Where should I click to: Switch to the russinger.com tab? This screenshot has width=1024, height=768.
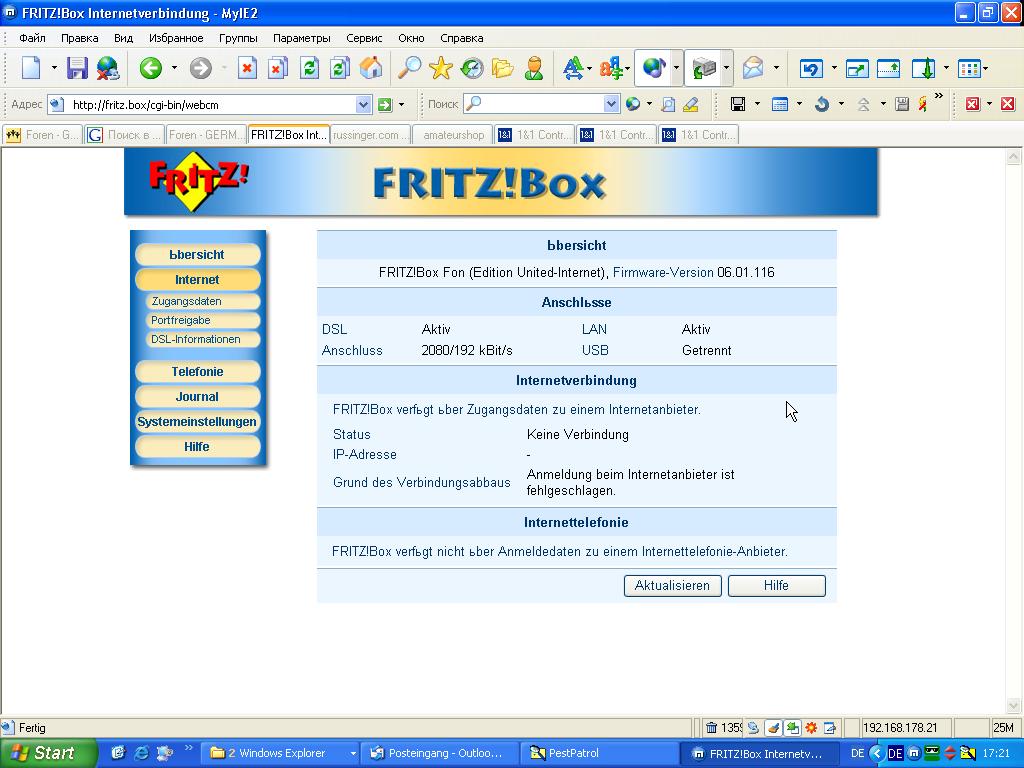click(x=371, y=135)
